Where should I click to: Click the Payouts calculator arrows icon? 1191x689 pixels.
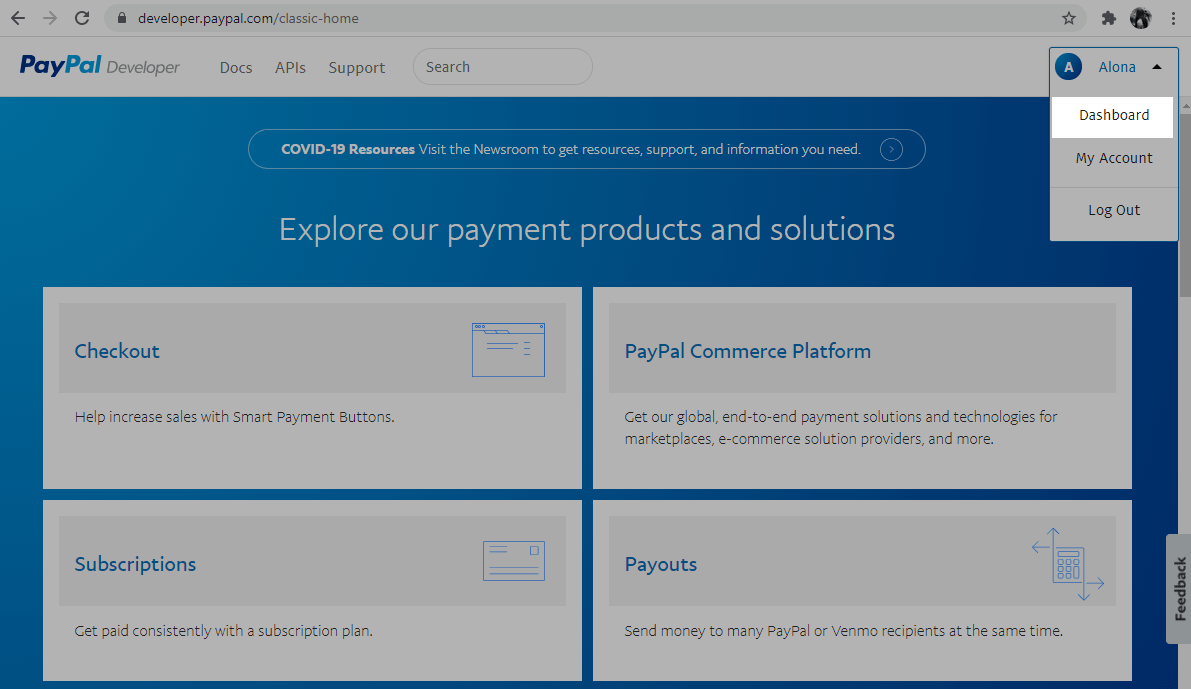pos(1067,564)
